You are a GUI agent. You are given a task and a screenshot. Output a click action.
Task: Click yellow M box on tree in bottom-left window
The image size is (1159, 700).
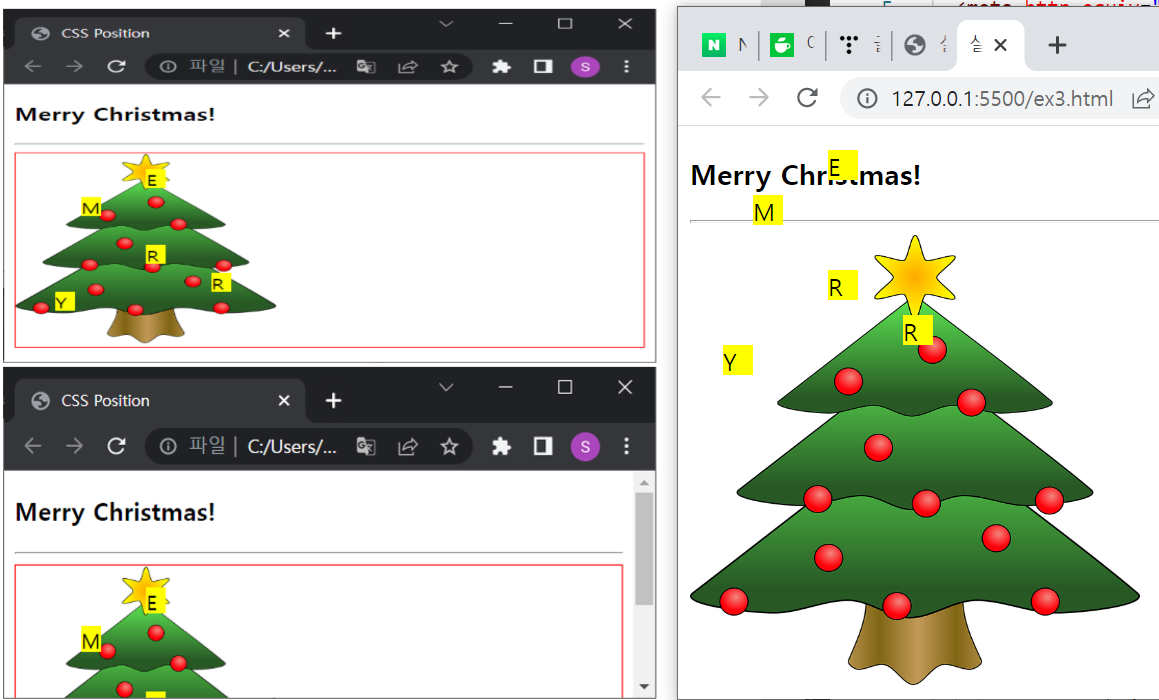click(x=91, y=639)
